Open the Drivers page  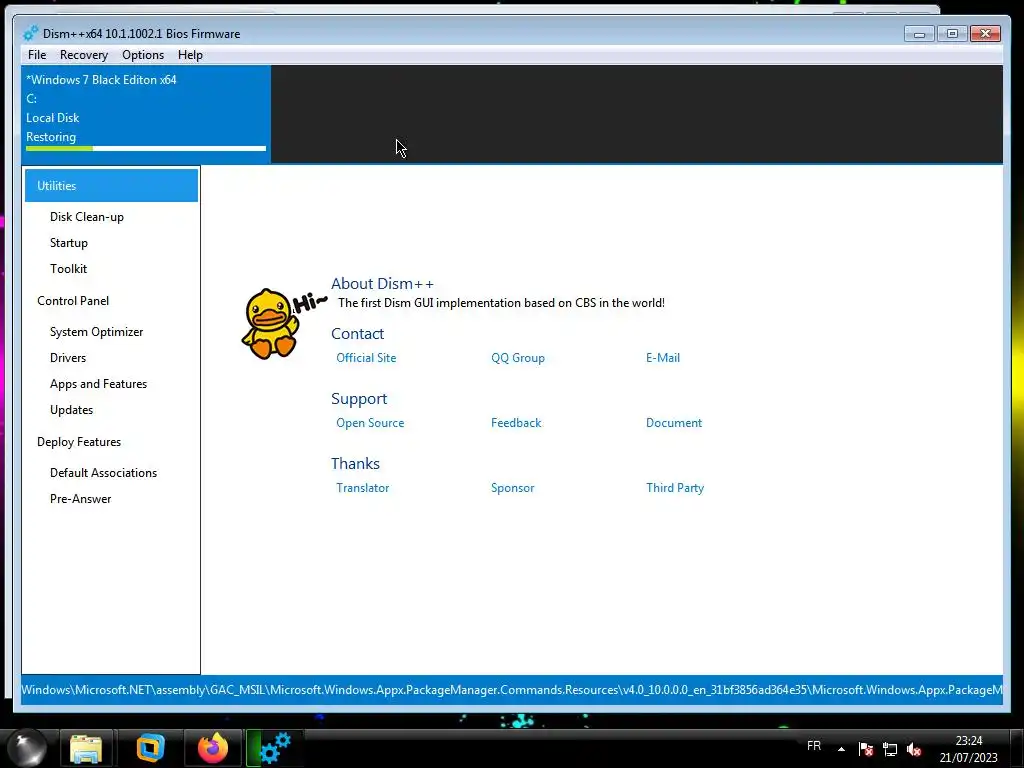point(68,358)
